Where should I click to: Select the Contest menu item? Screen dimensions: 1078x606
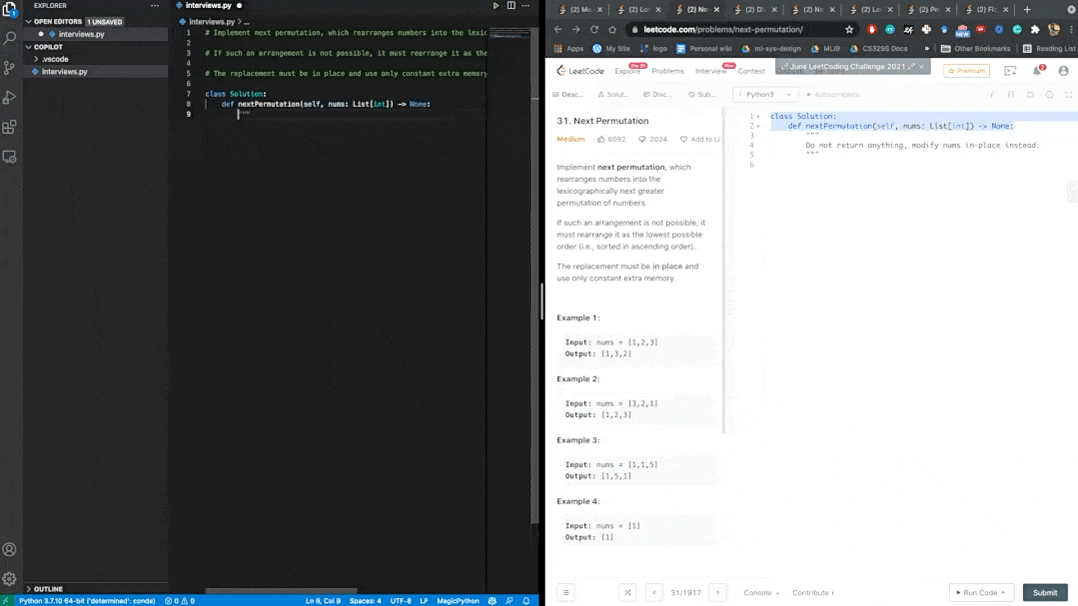(751, 71)
